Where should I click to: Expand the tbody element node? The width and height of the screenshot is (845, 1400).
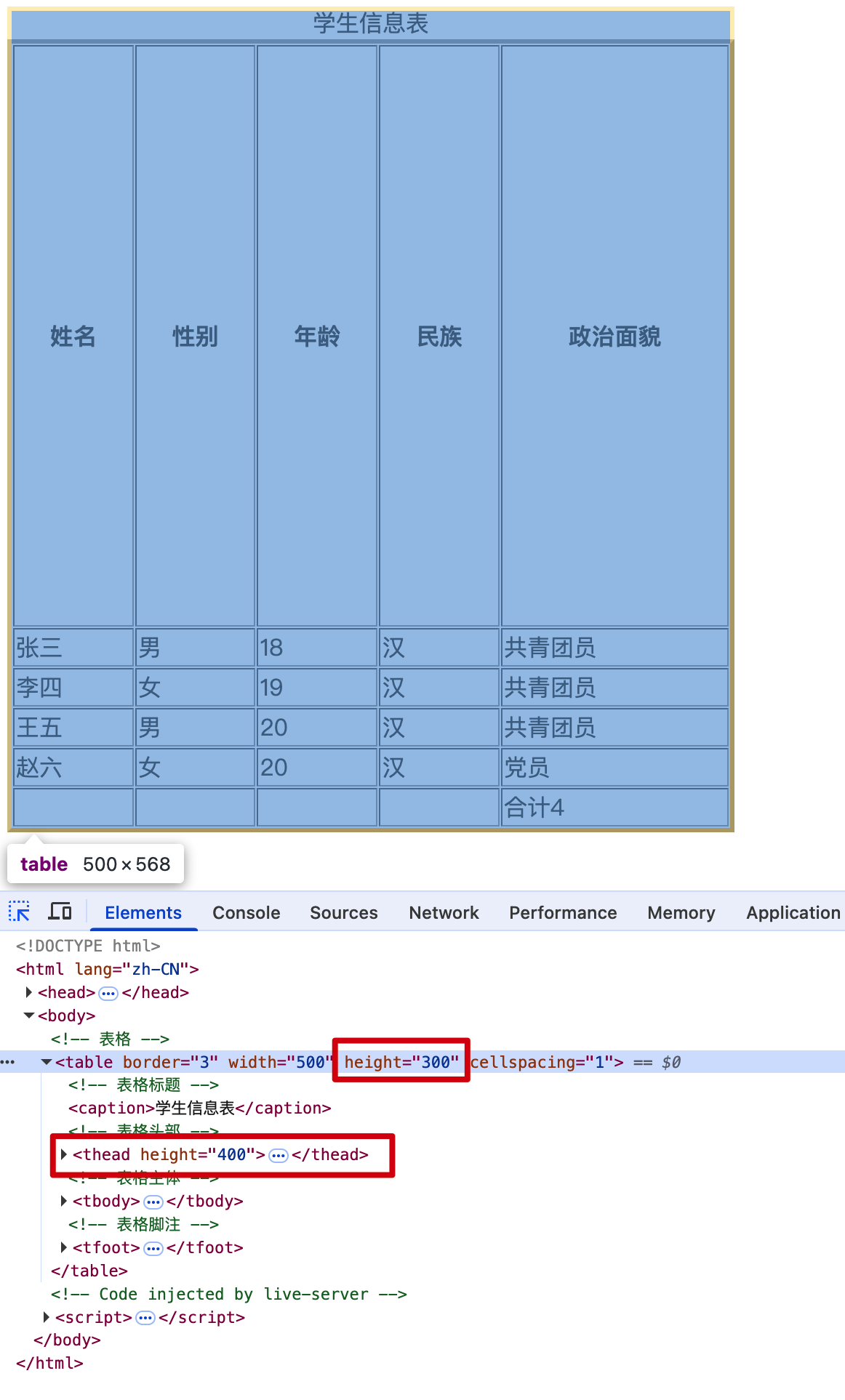64,1201
